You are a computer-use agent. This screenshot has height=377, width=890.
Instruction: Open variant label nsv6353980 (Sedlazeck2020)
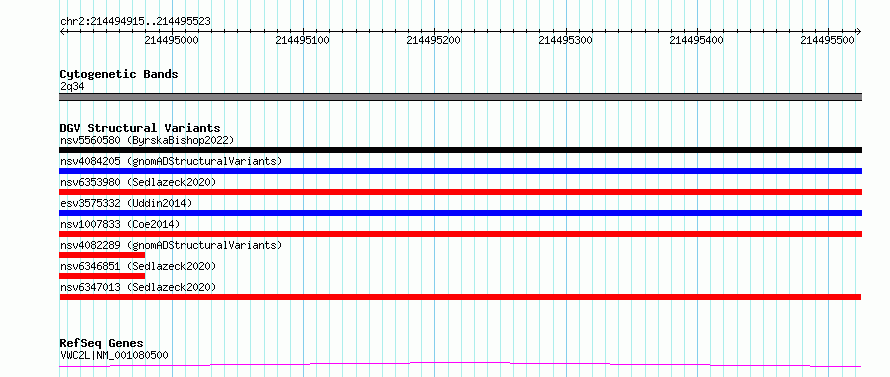pos(138,182)
